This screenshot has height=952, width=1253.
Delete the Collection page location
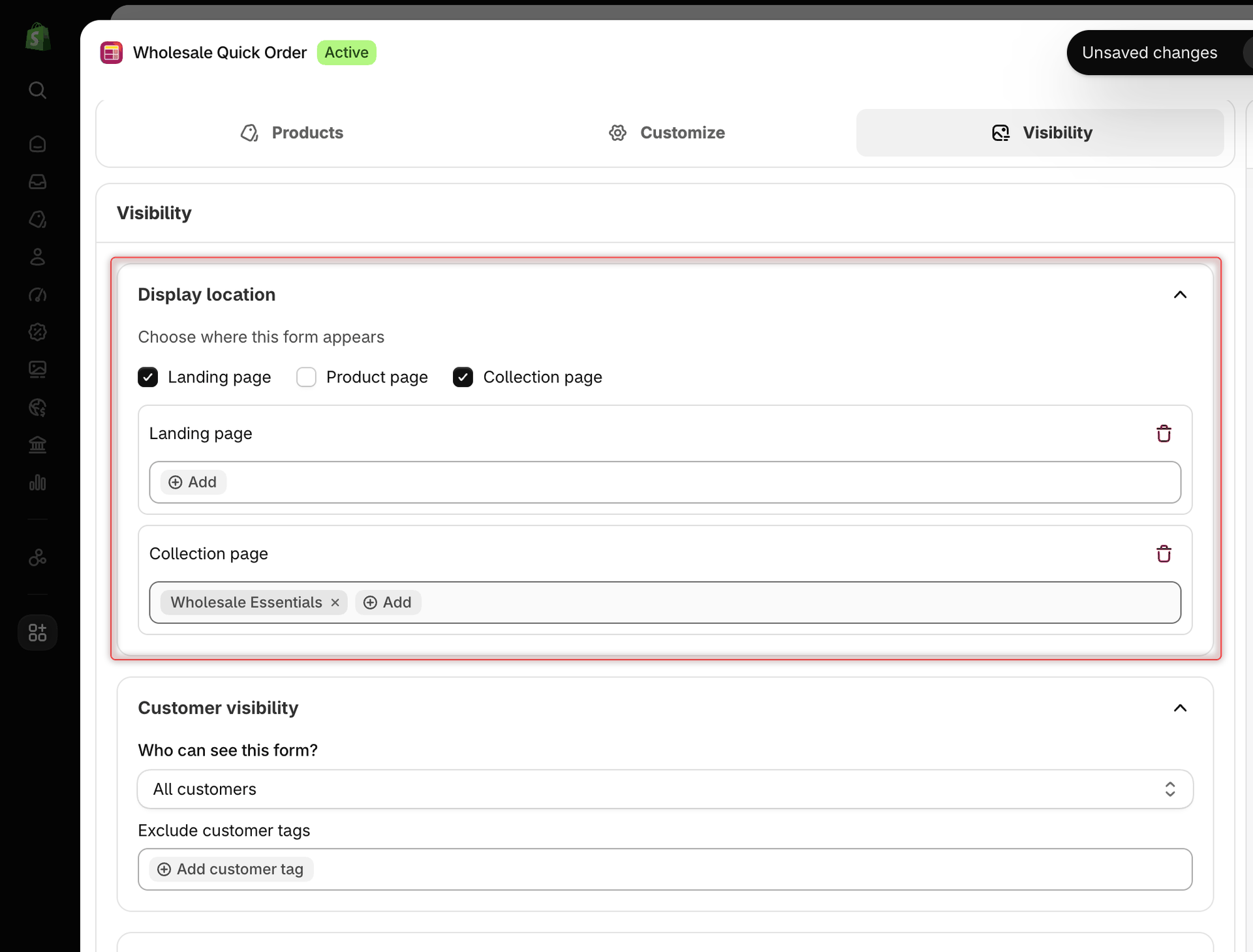1164,554
